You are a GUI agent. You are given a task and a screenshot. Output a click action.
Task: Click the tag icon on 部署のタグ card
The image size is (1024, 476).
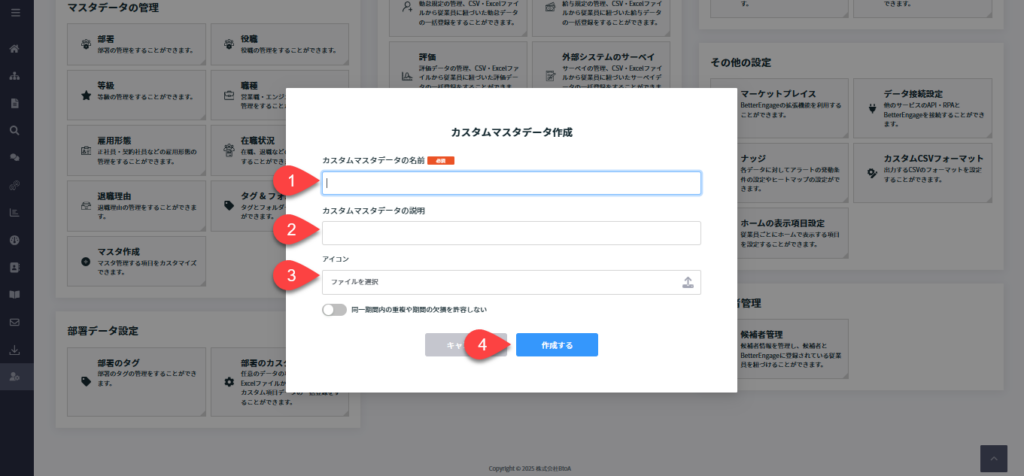86,382
